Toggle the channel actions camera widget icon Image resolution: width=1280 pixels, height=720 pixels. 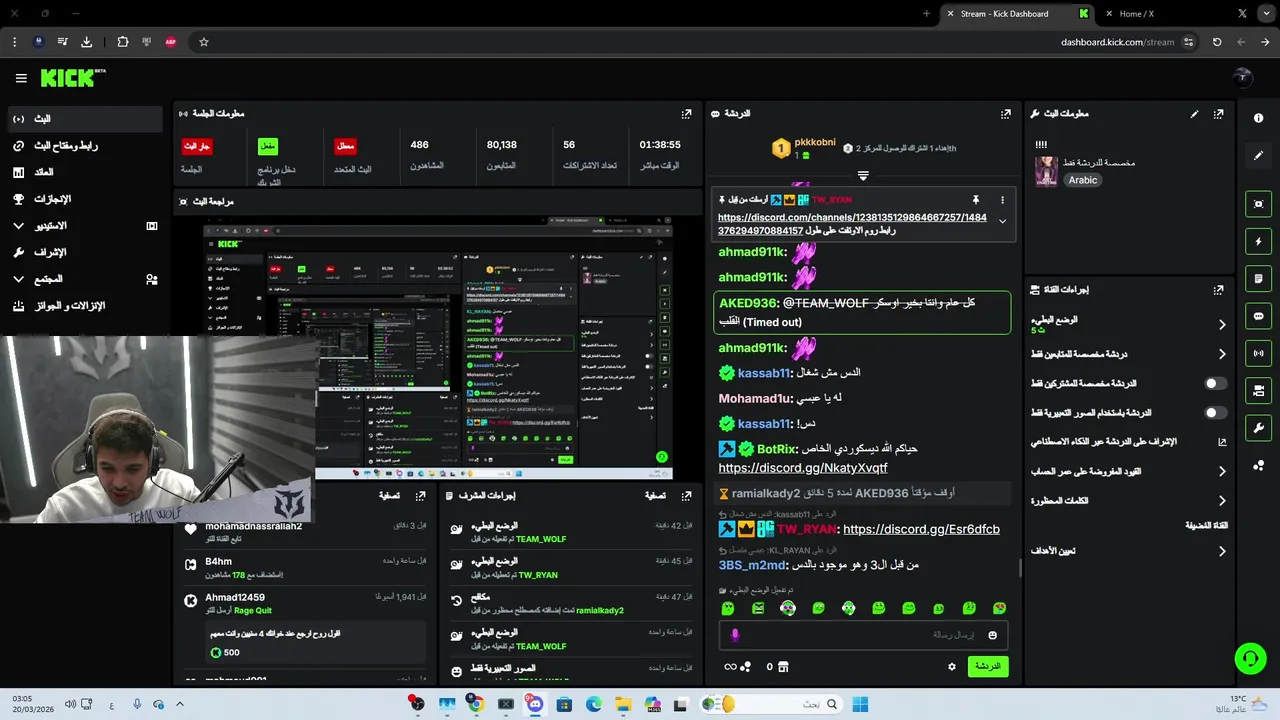point(1258,390)
